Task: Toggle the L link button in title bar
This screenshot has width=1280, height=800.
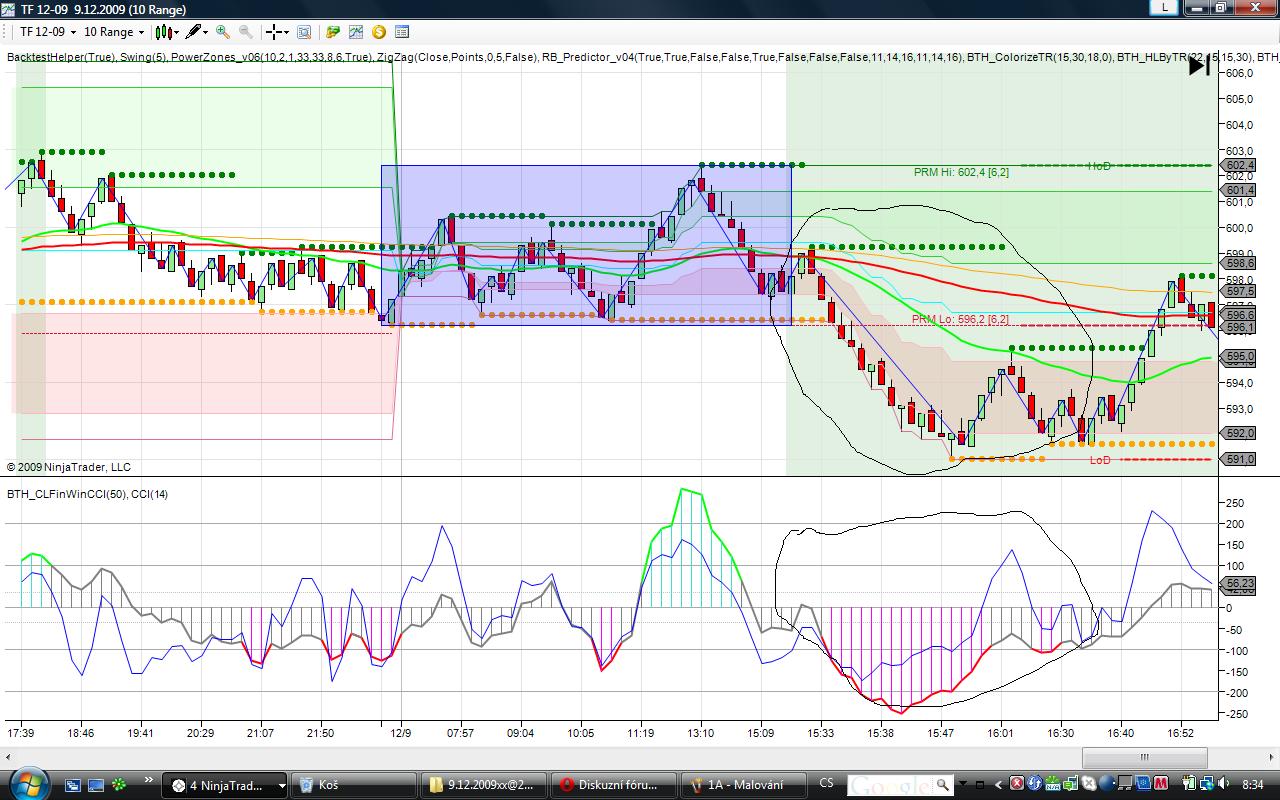Action: click(x=1163, y=8)
